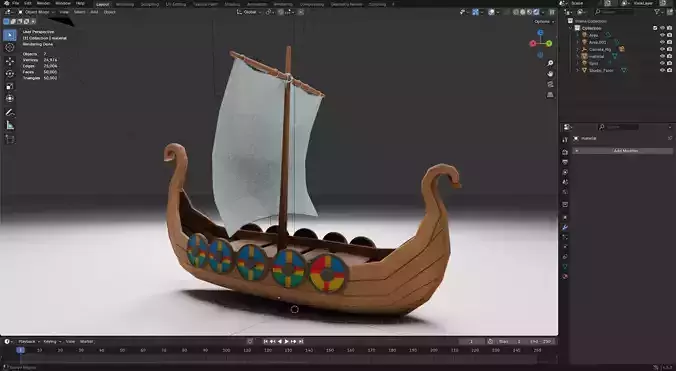The image size is (676, 371).
Task: Expand the Area object in outliner
Action: coord(578,35)
